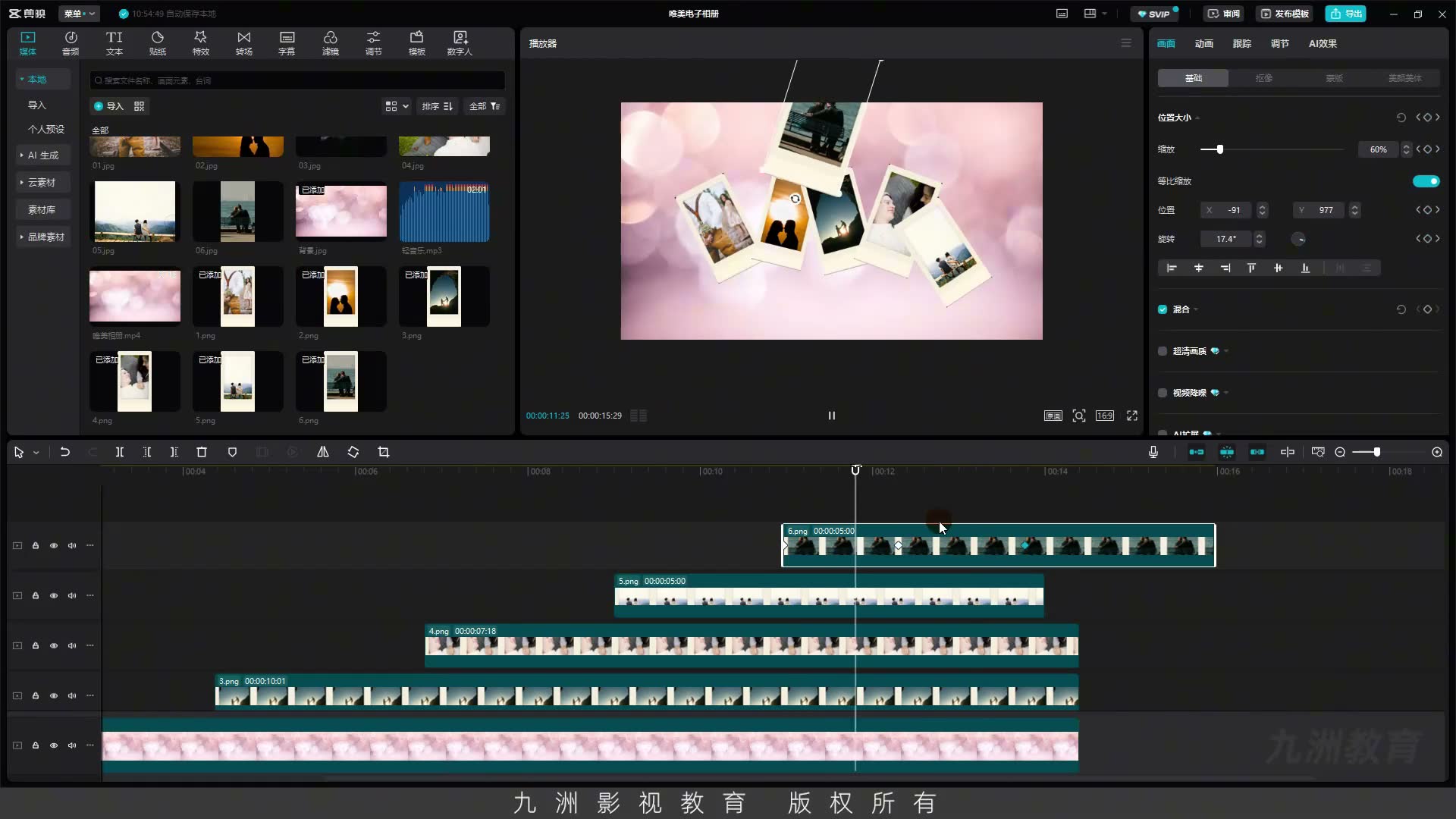Viewport: 1456px width, 819px height.
Task: Select the crop tool in timeline toolbar
Action: coord(384,452)
